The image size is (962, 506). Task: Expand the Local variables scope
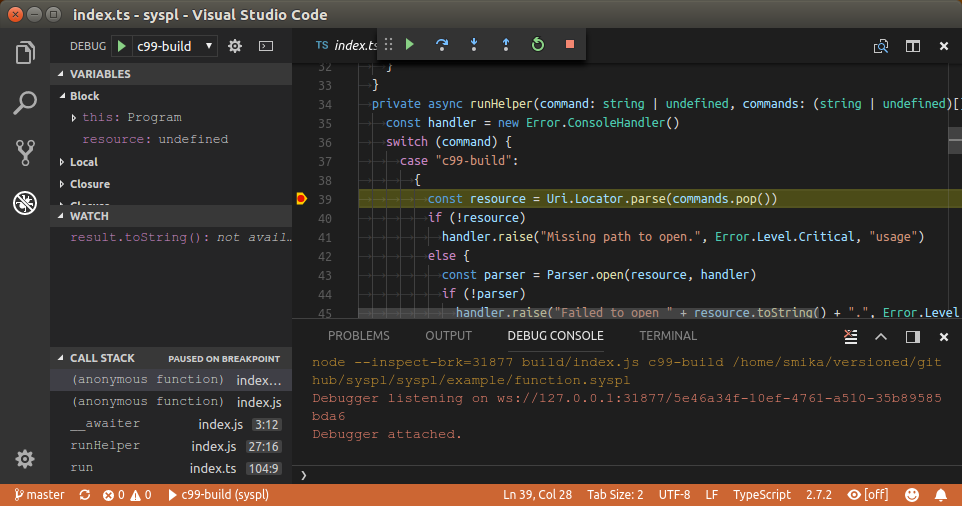pyautogui.click(x=84, y=162)
